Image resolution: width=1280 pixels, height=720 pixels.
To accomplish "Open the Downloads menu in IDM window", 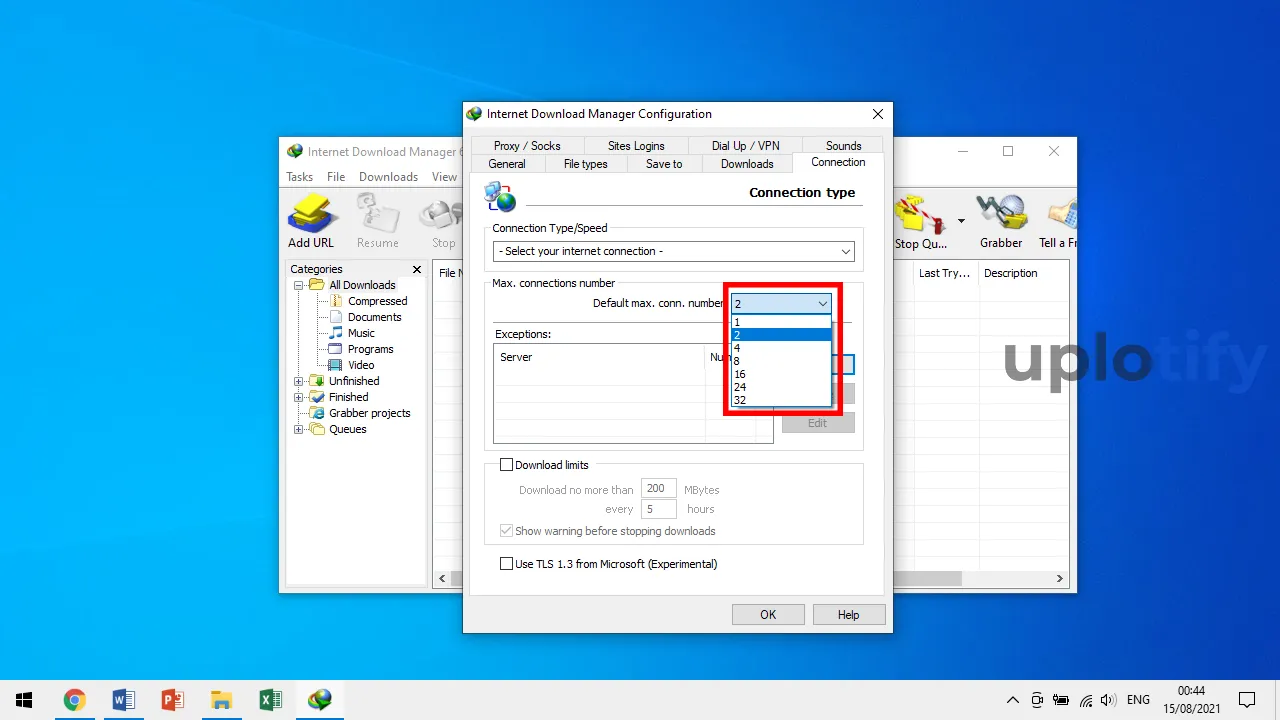I will pos(388,177).
